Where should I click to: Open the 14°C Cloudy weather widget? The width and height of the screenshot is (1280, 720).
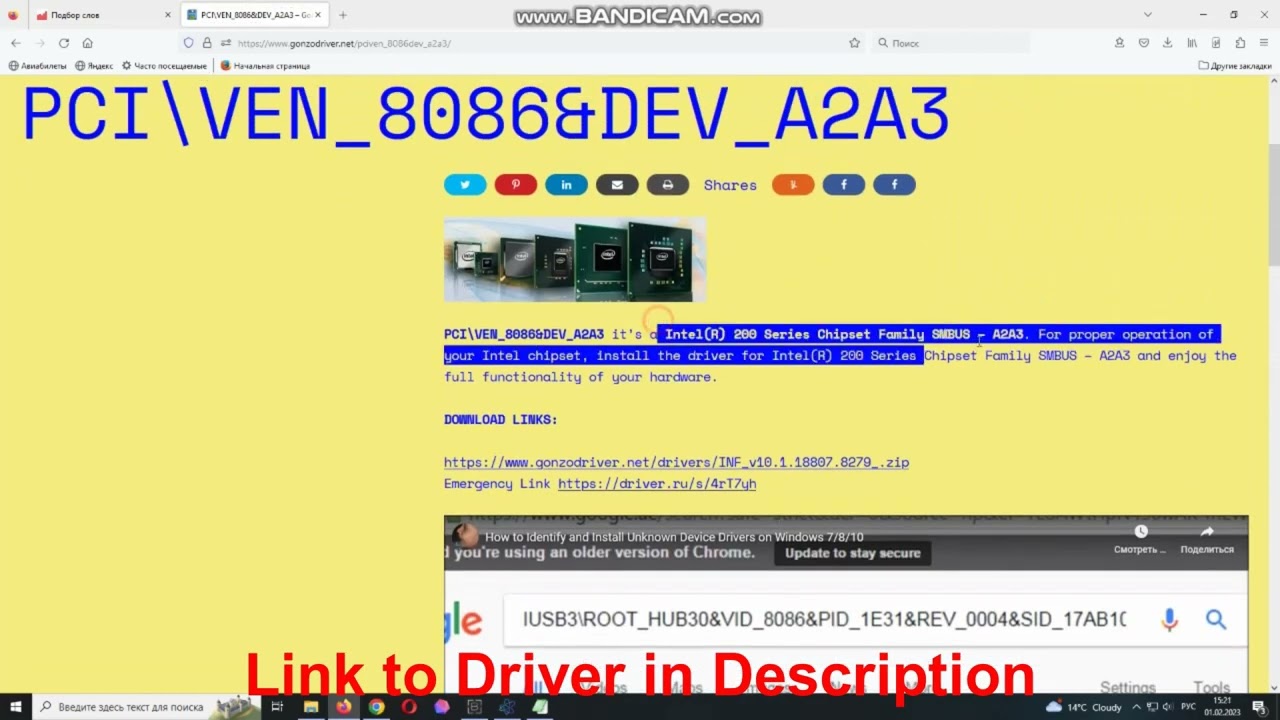tap(1083, 707)
